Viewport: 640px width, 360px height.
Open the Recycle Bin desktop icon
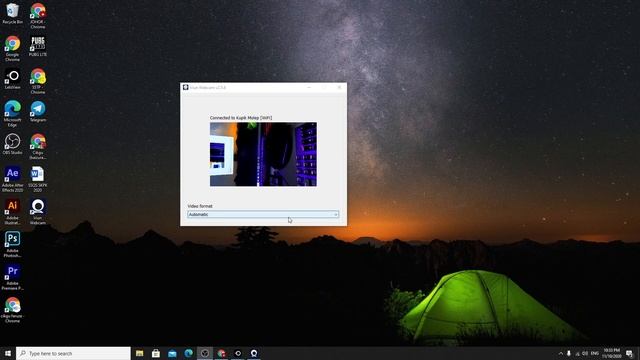[13, 13]
